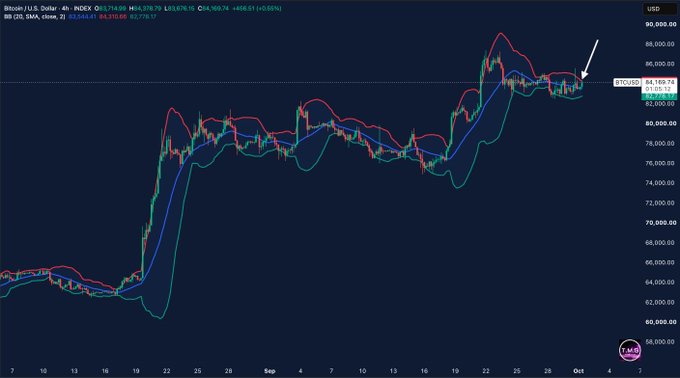Click the high value 84,378.79 in the legend
Viewport: 680px width, 378px height.
(147, 8)
